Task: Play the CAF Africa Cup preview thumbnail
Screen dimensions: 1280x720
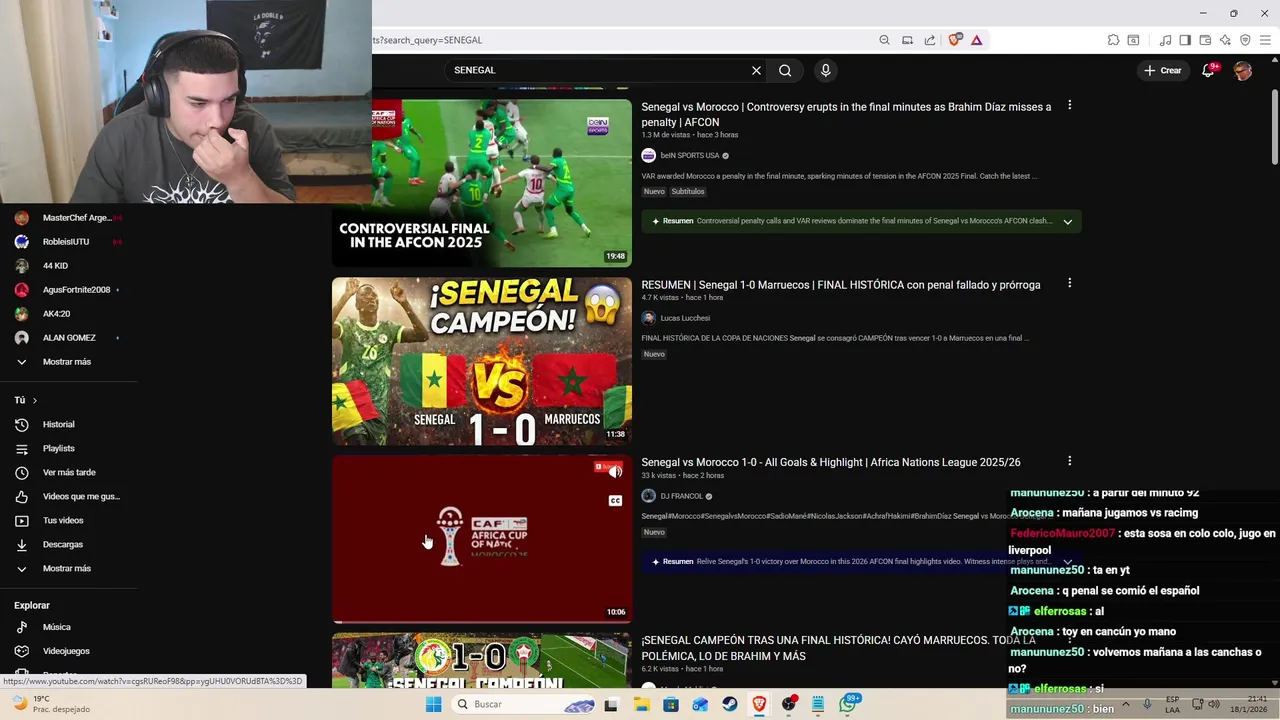Action: point(482,539)
